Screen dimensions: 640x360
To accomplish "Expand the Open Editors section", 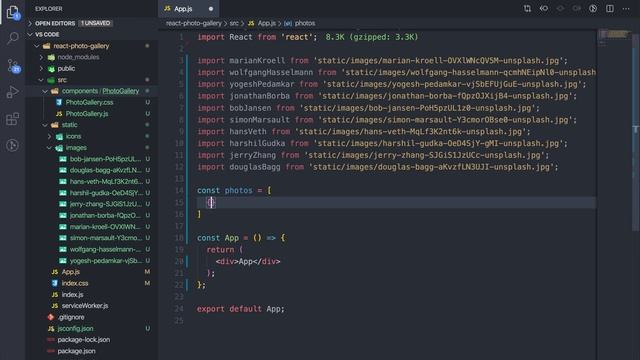I will point(55,23).
